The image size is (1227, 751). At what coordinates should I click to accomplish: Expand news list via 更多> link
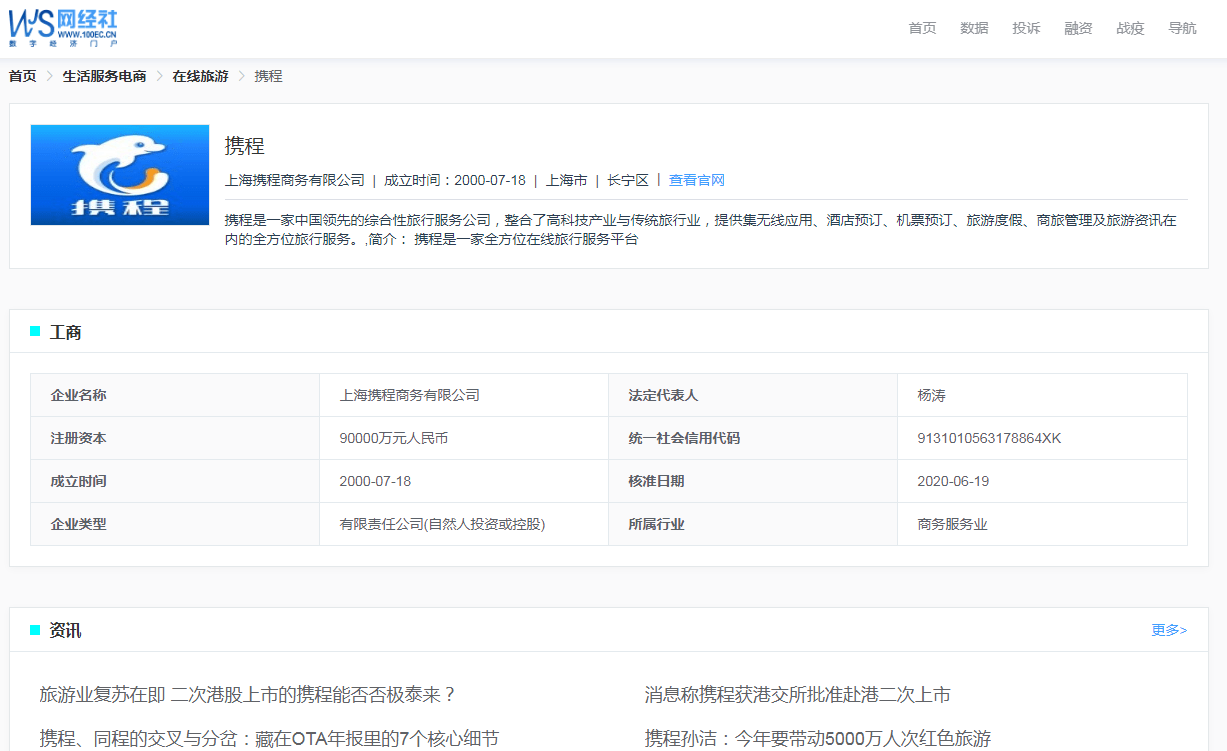tap(1169, 630)
